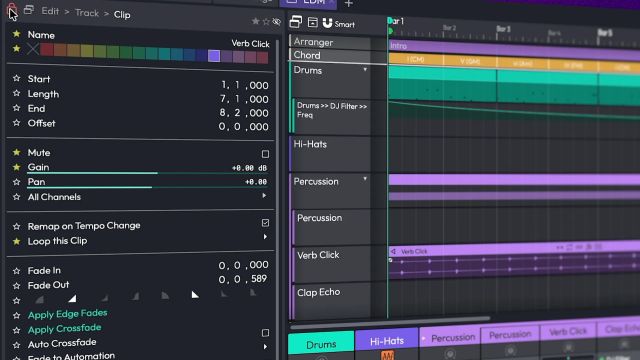Open the Loop this Clip submenu arrow
This screenshot has width=640, height=360.
point(265,237)
